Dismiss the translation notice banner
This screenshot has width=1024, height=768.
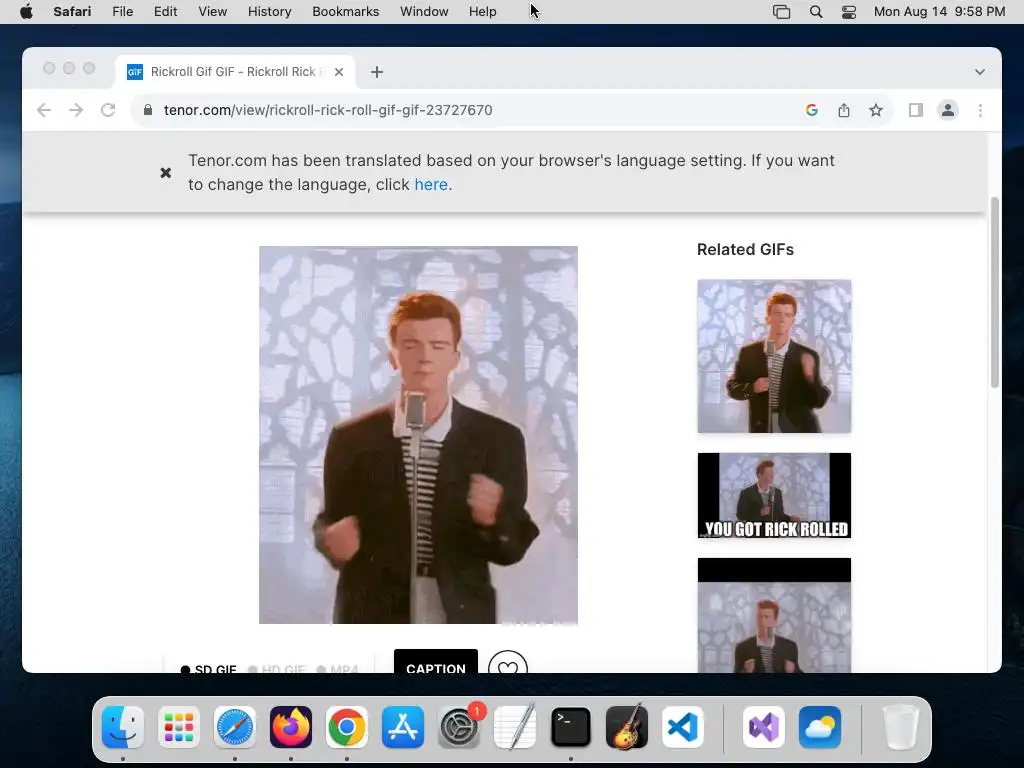coord(166,172)
